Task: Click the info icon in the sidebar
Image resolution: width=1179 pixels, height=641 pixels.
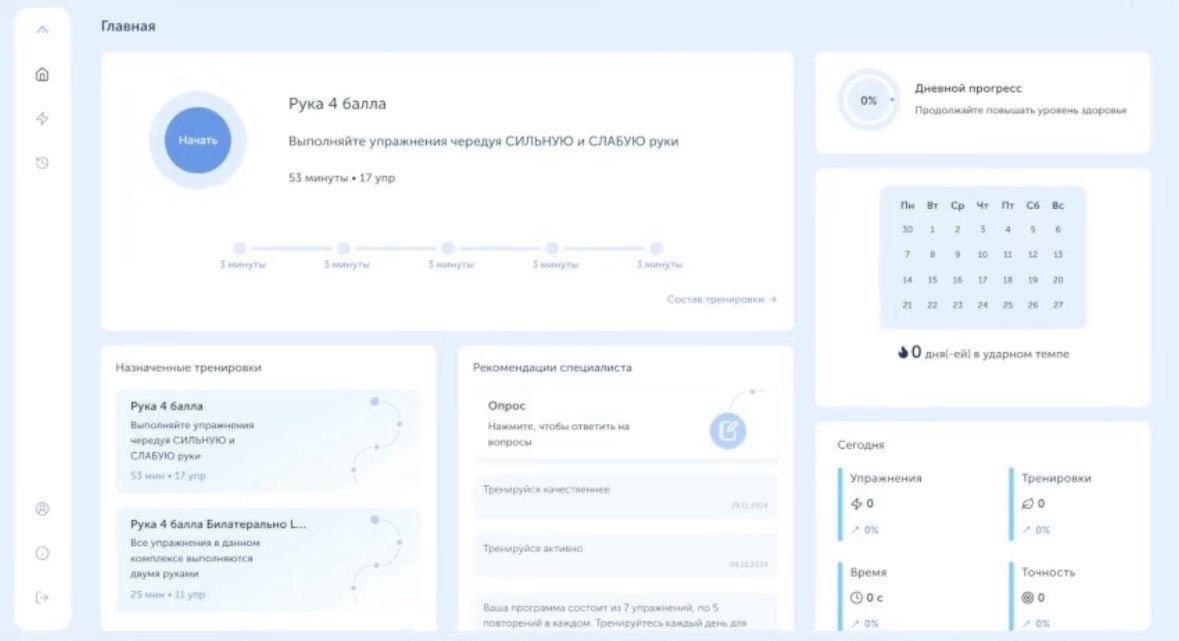Action: (41, 552)
